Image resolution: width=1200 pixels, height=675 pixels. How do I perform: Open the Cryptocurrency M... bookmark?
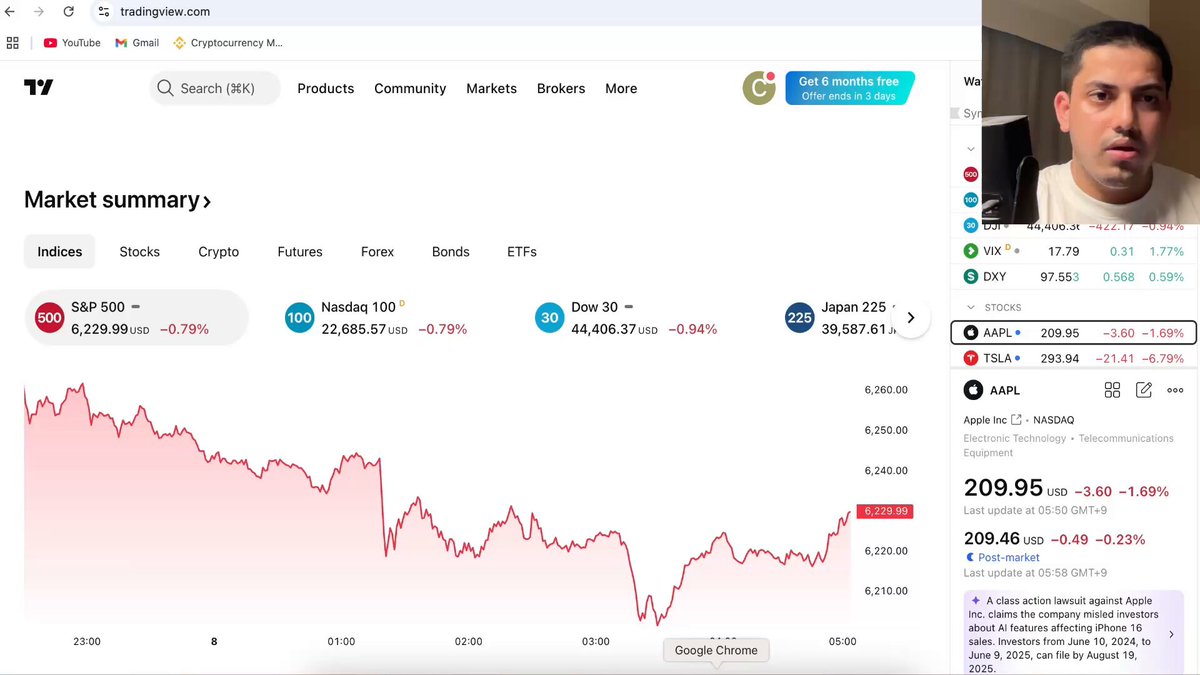tap(228, 43)
